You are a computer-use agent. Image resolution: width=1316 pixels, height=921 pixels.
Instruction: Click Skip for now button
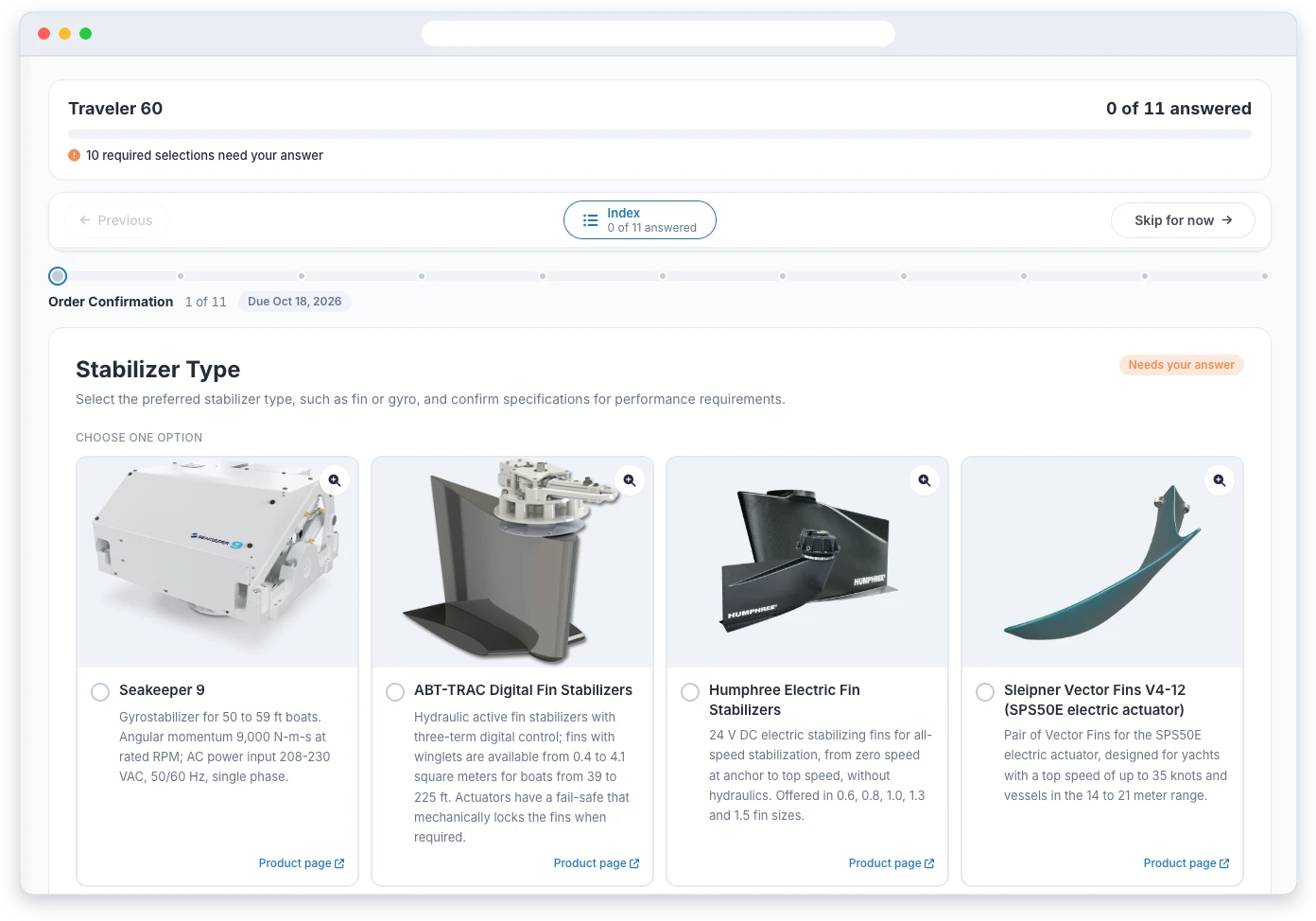(1183, 220)
